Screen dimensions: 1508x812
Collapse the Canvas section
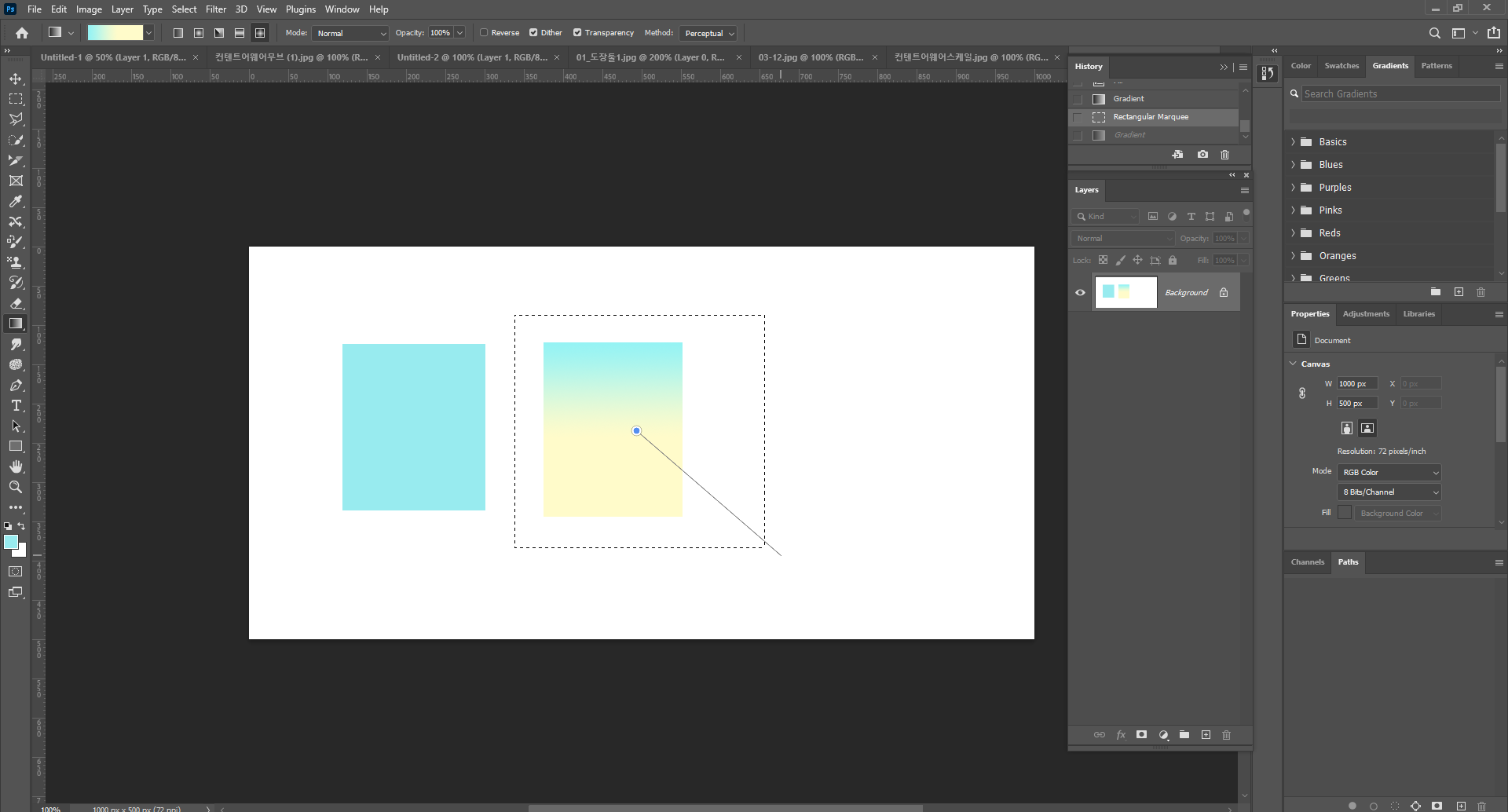click(x=1294, y=364)
